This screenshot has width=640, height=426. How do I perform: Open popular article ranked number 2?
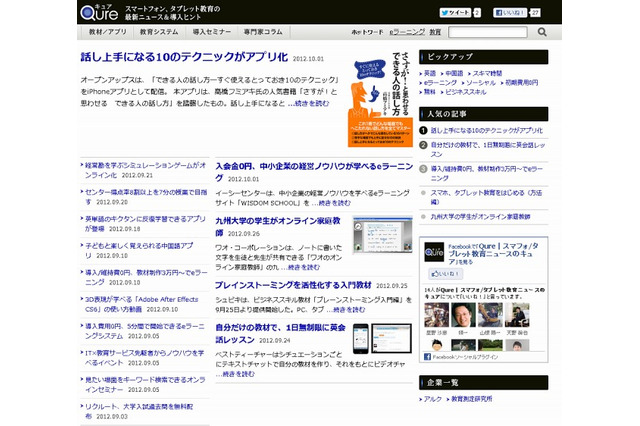(488, 149)
